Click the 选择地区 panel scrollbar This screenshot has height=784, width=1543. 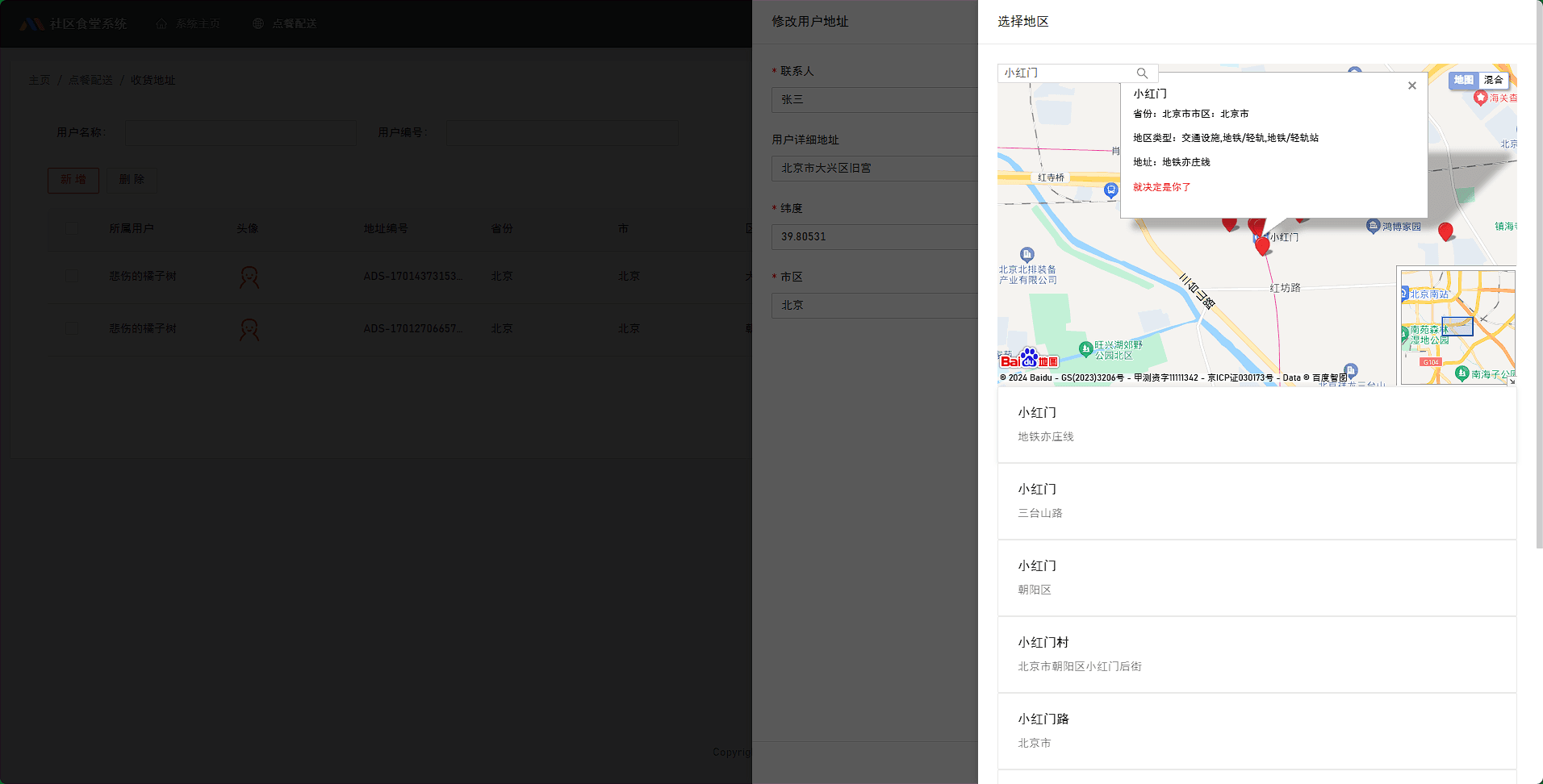pyautogui.click(x=1539, y=274)
